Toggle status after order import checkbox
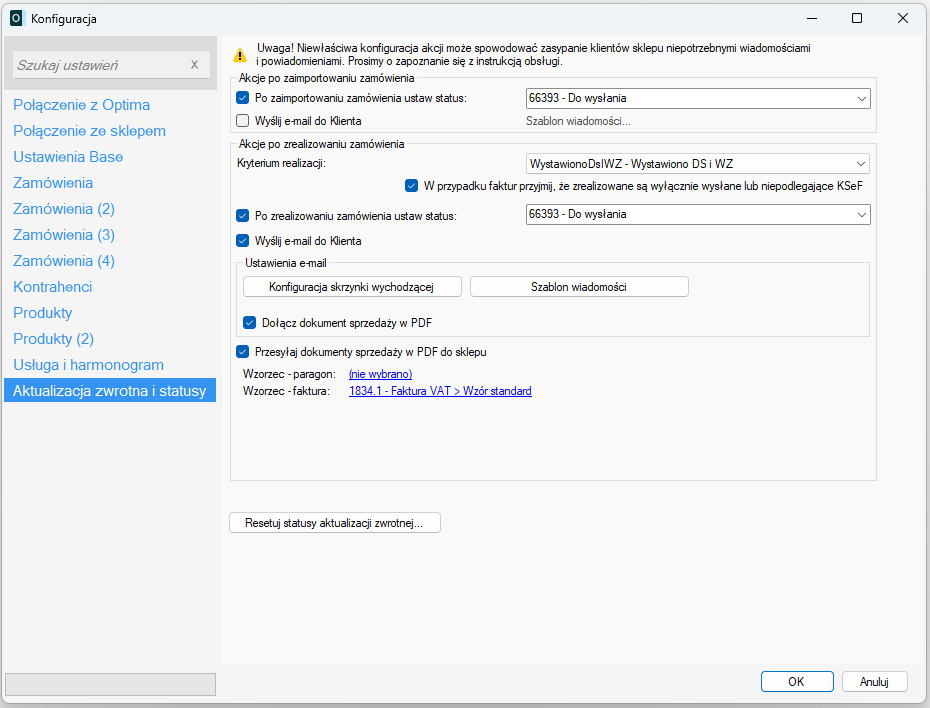930x708 pixels. 242,98
